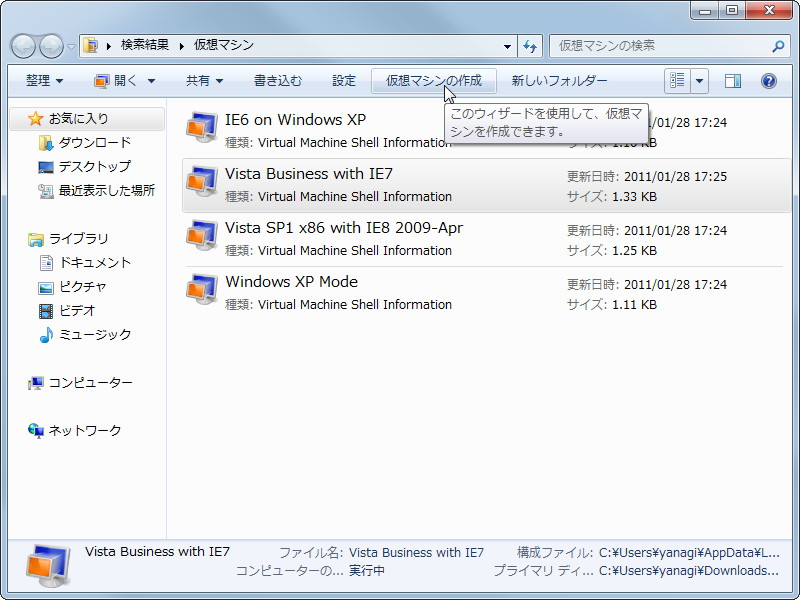Click the お気に入り star icon in sidebar
This screenshot has width=800, height=600.
(x=34, y=119)
